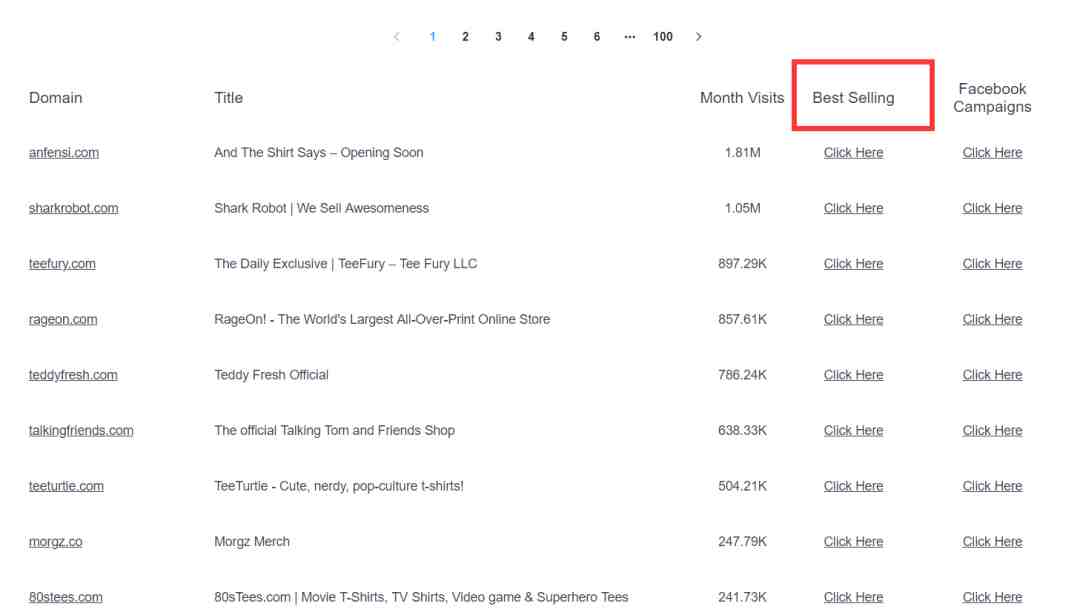This screenshot has height=615, width=1080.
Task: Open Best Selling link for talkingfriends.com
Action: (x=853, y=430)
